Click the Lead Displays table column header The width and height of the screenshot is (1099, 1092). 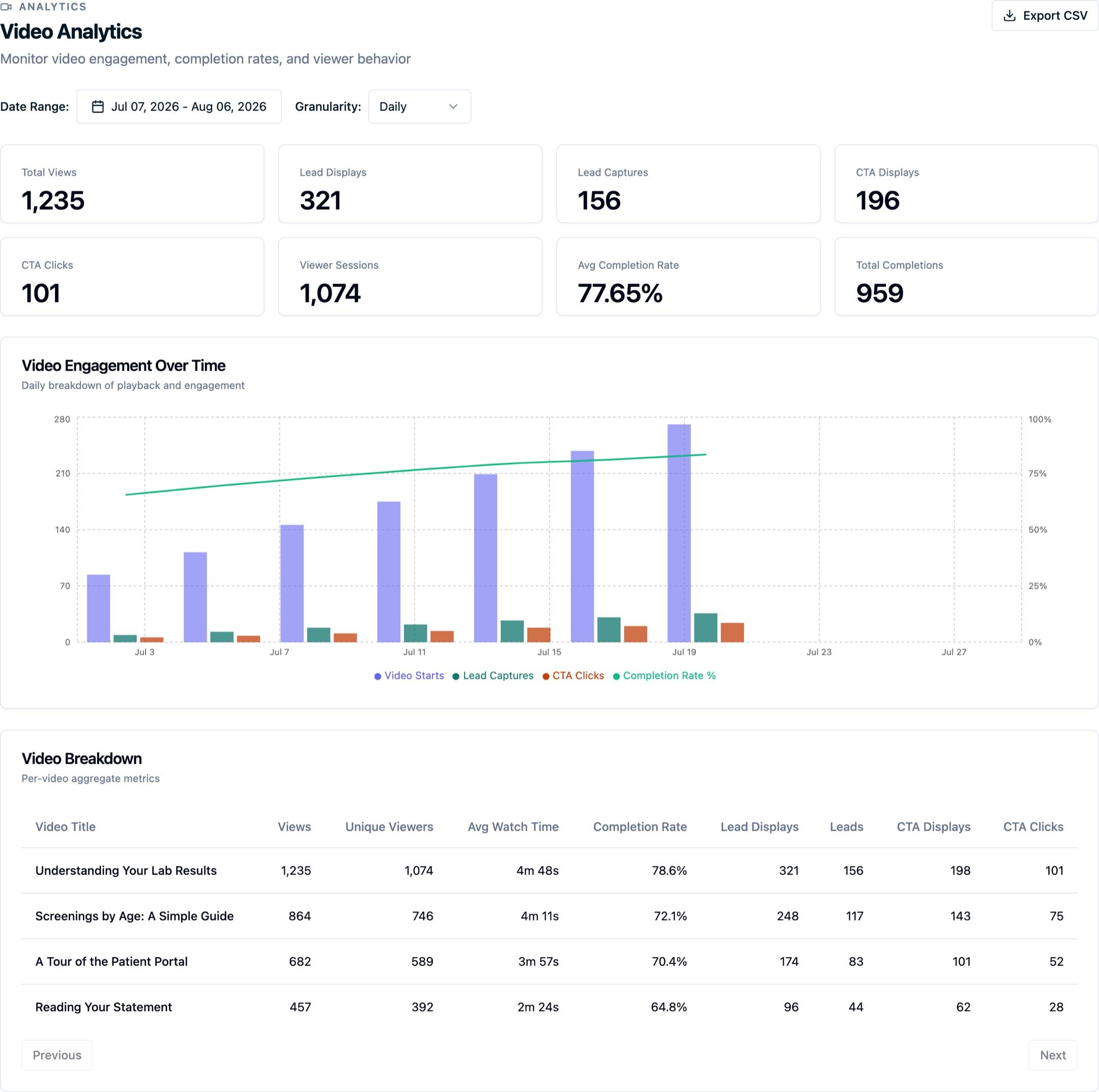click(x=760, y=826)
